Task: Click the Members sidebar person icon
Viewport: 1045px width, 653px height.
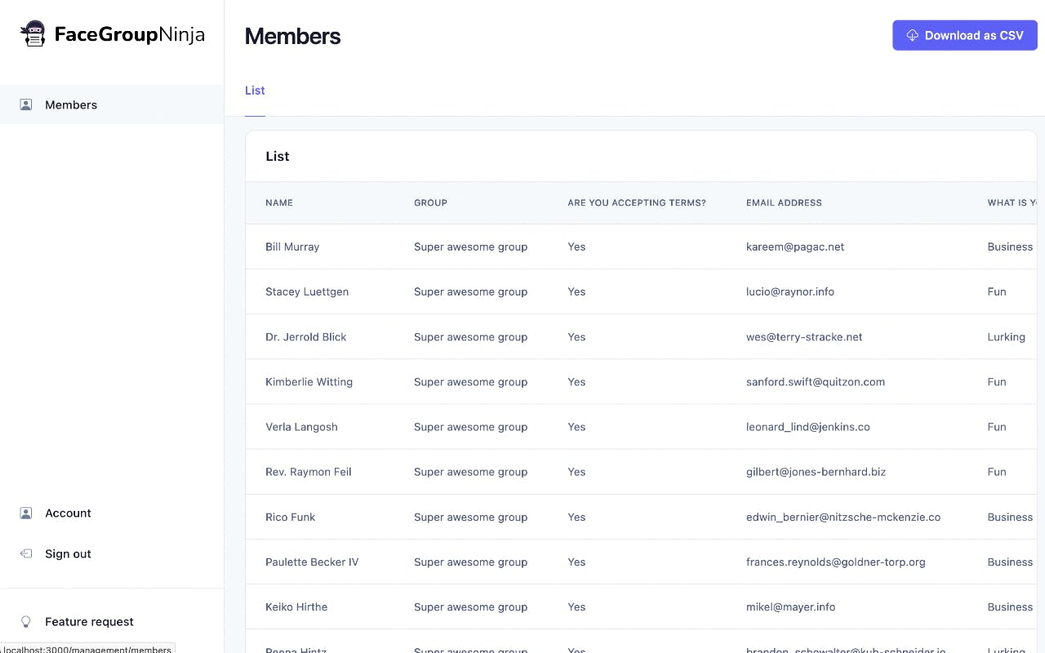Action: click(26, 105)
